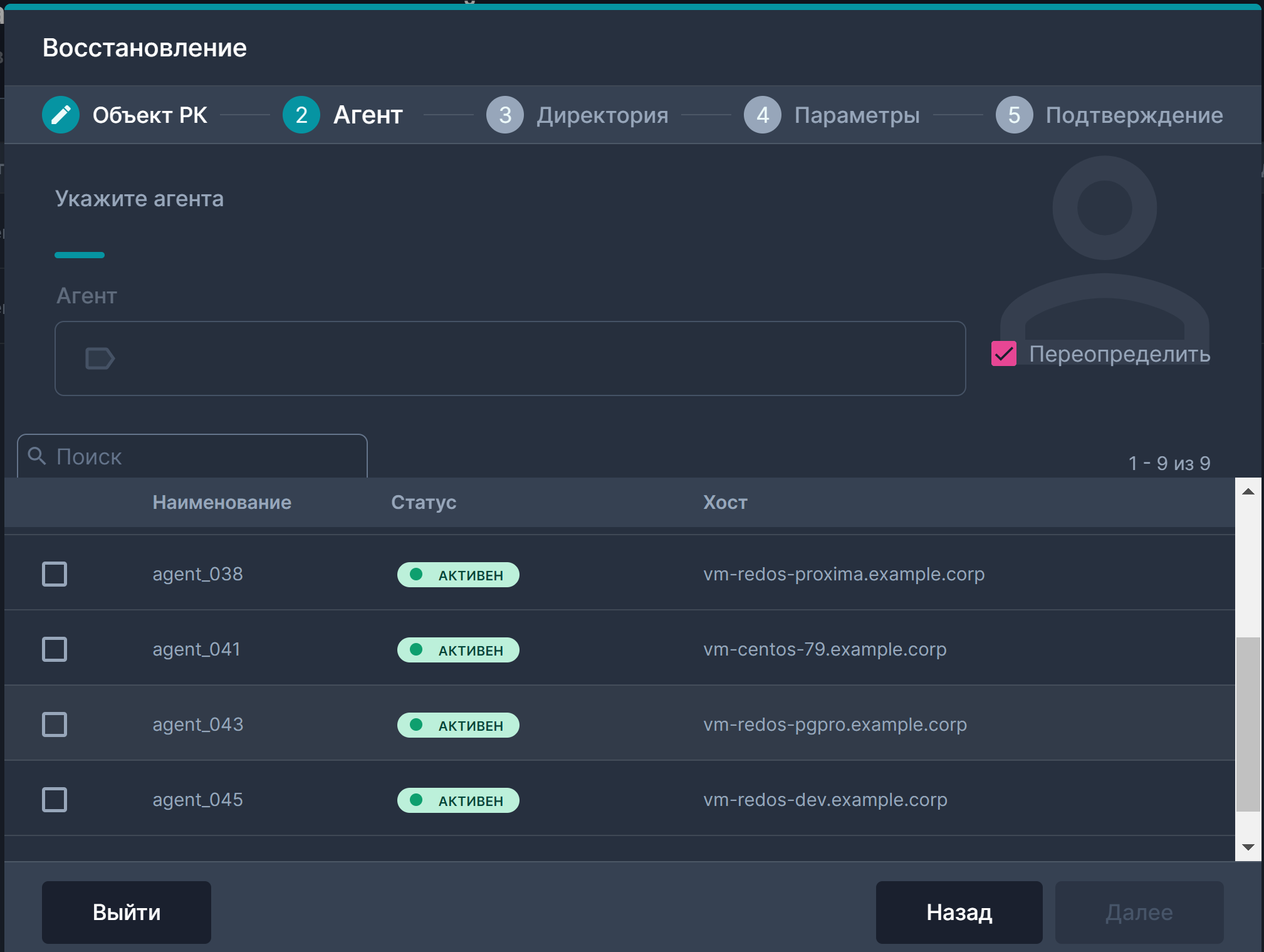Click the scrollbar down arrow
1264x952 pixels.
[x=1248, y=847]
